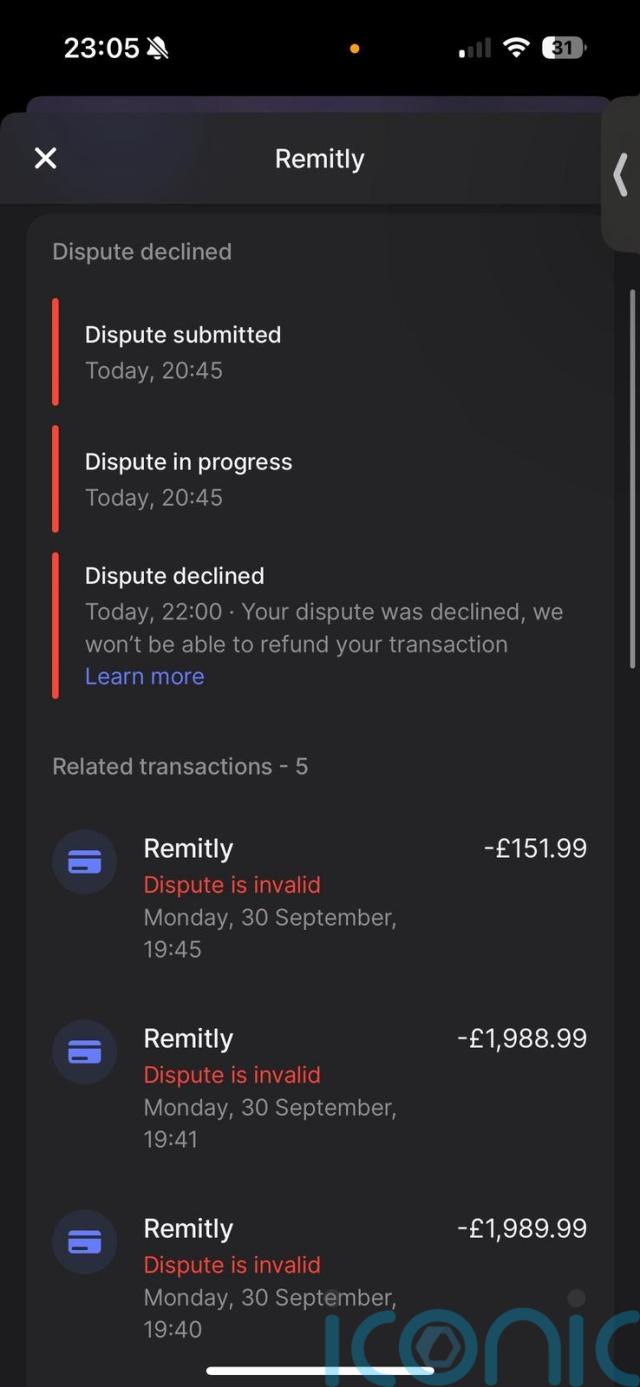Click the vertical scrollbar on the right
640x1387 pixels.
[632, 478]
